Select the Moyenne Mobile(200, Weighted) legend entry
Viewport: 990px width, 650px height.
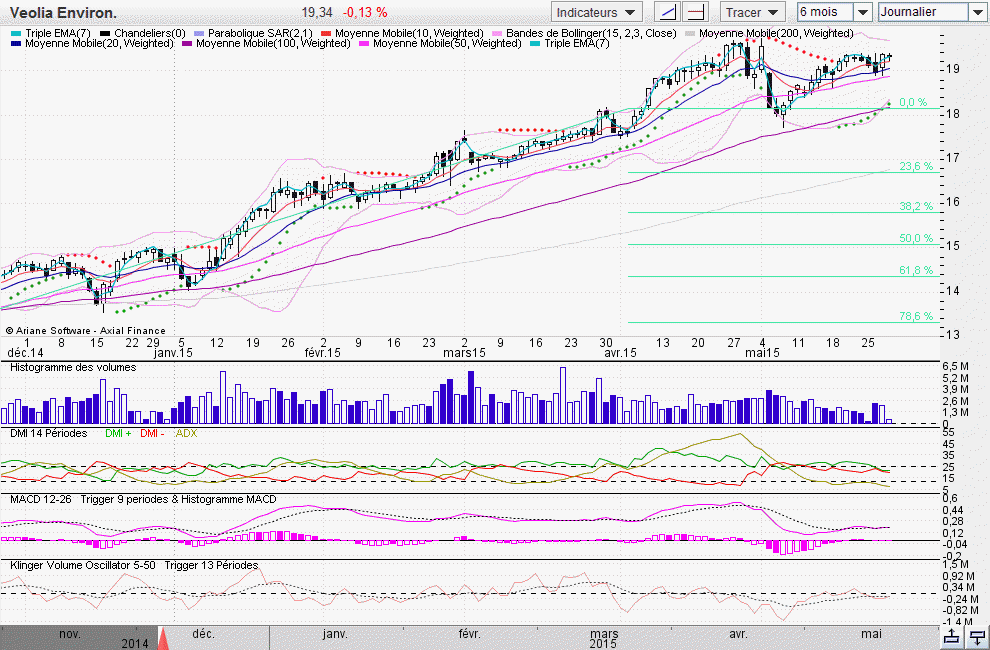(x=769, y=33)
